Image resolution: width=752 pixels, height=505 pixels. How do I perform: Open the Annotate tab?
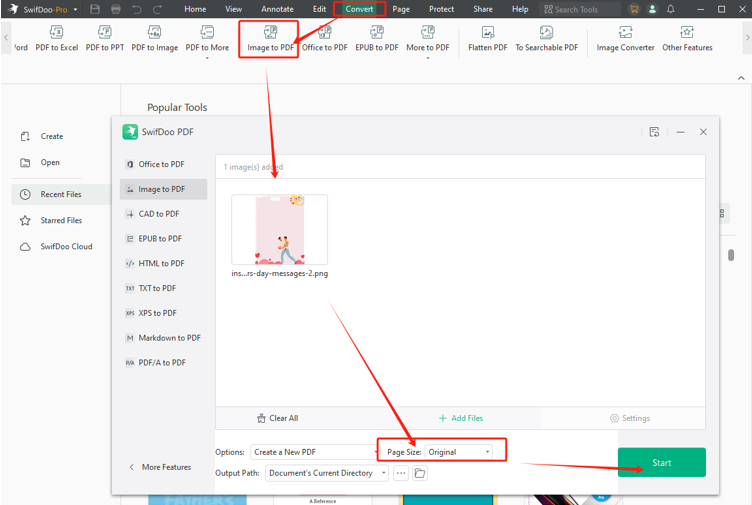(277, 9)
